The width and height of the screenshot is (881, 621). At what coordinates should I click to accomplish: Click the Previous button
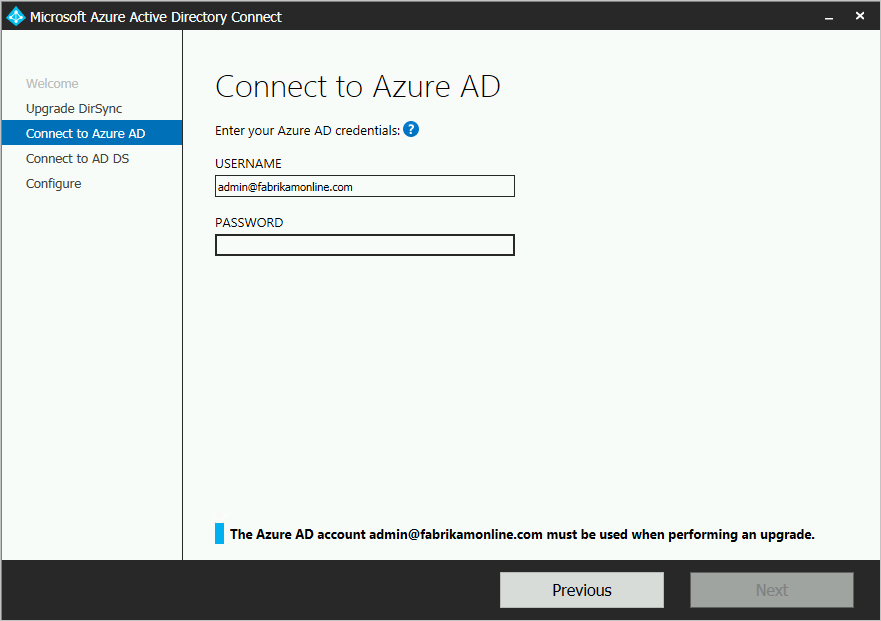pyautogui.click(x=581, y=589)
